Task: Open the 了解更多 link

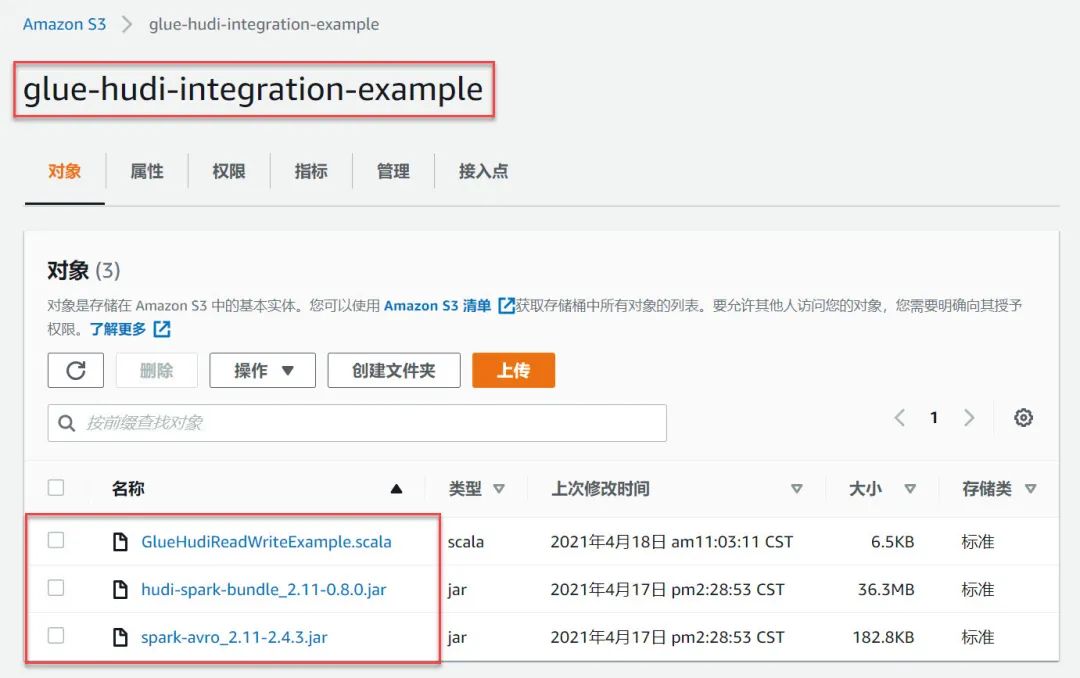Action: (118, 329)
